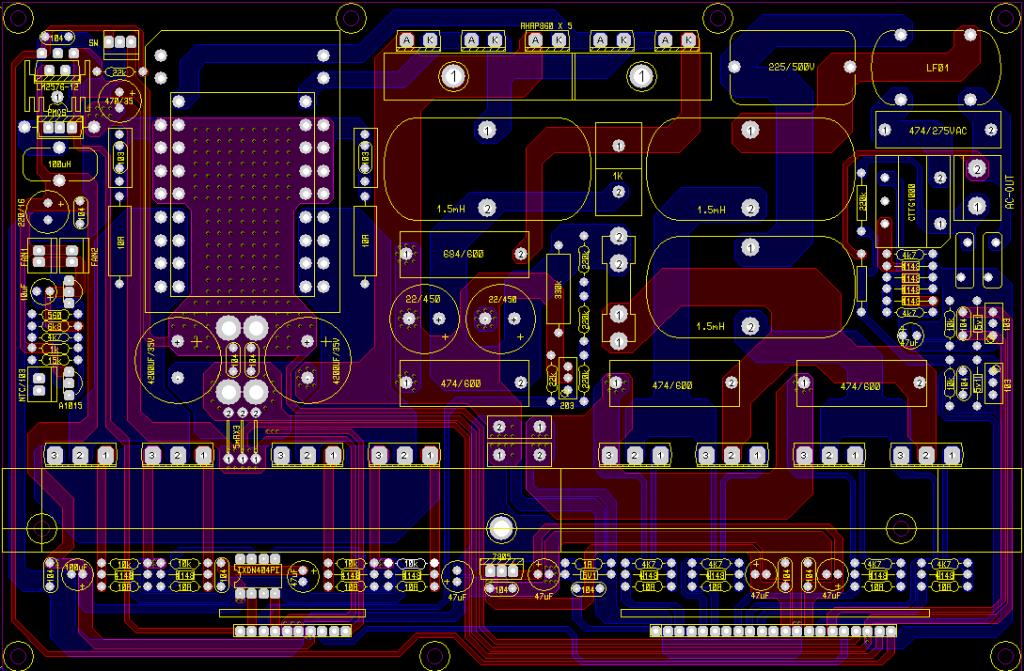Click the 474/275VAC capacitor label
This screenshot has height=671, width=1024.
coord(937,131)
